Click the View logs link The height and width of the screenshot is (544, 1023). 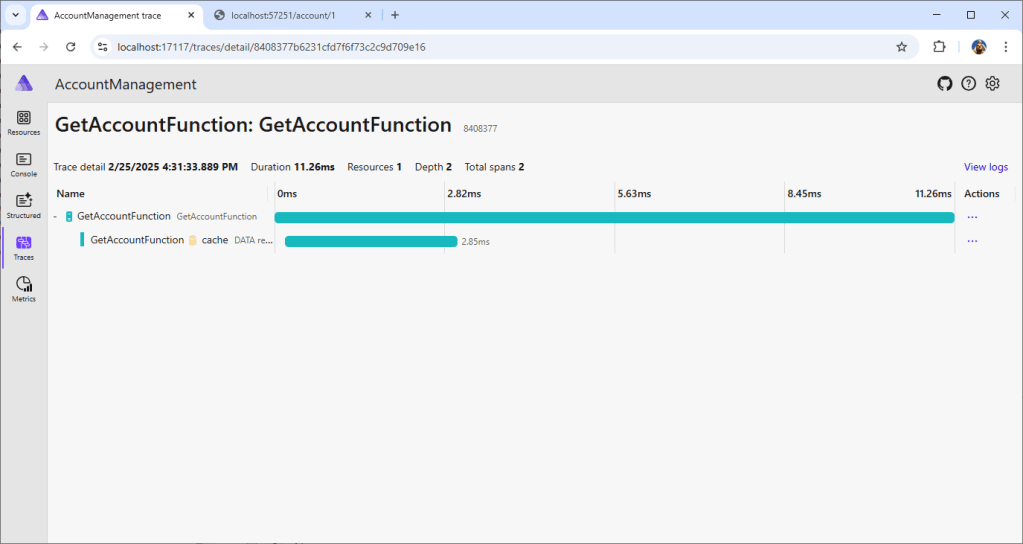(985, 167)
